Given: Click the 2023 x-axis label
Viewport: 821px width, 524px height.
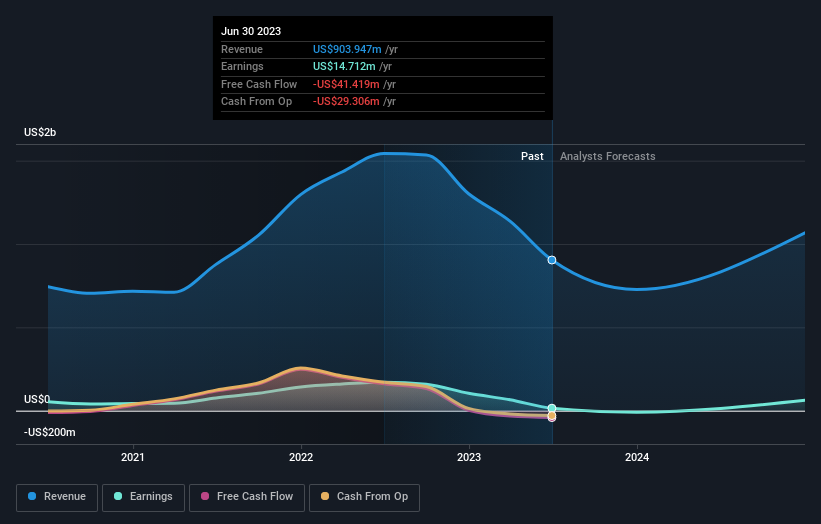Looking at the screenshot, I should (469, 458).
